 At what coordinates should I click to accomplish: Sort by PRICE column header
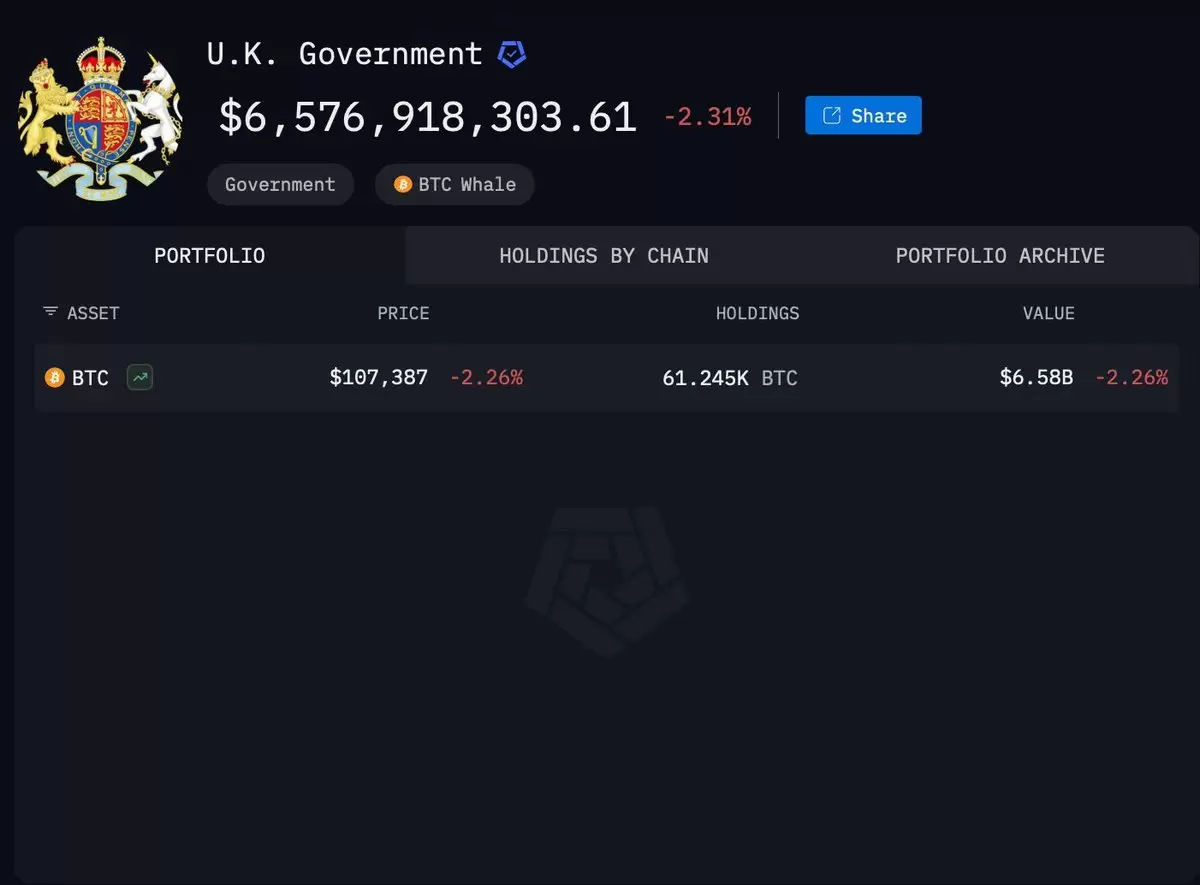point(403,313)
